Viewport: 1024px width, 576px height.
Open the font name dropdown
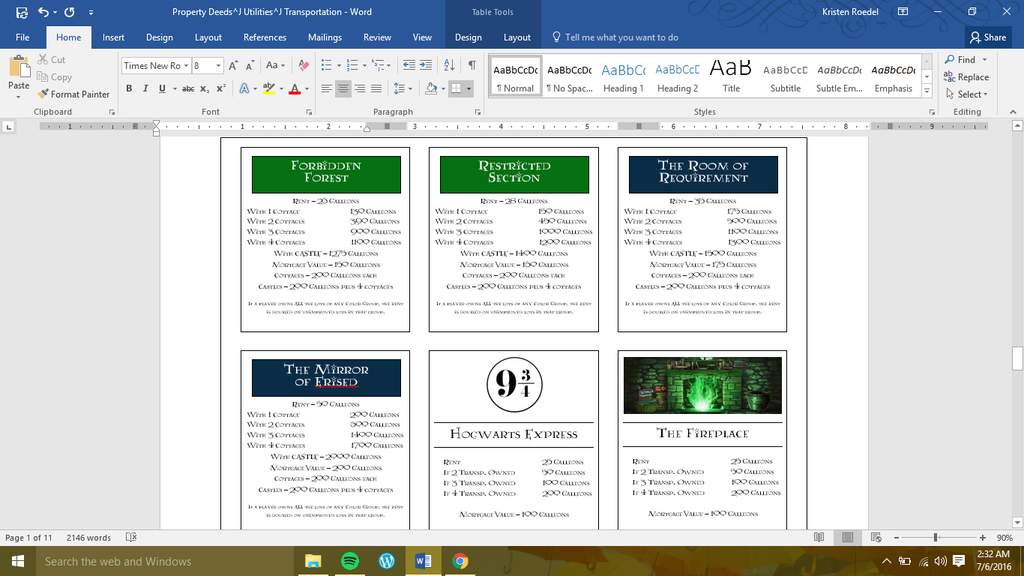185,66
